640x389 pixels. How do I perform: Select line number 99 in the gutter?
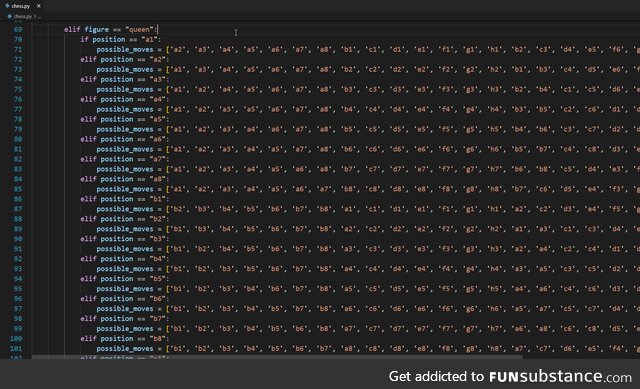(18, 329)
